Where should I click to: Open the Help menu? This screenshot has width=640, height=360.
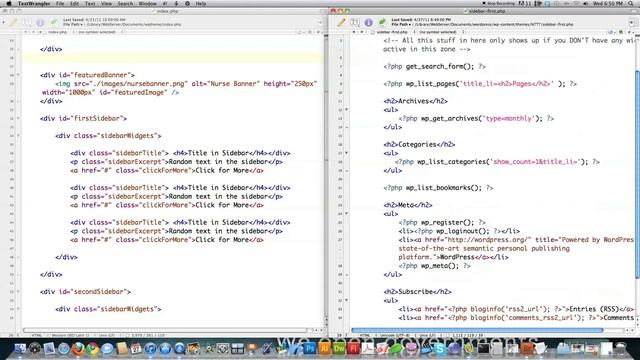[200, 3]
